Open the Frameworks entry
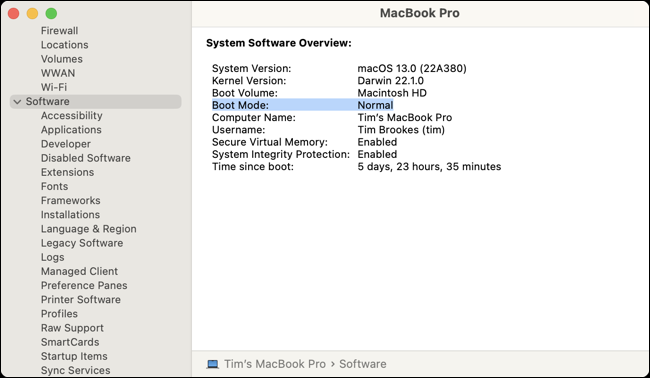 click(x=70, y=200)
